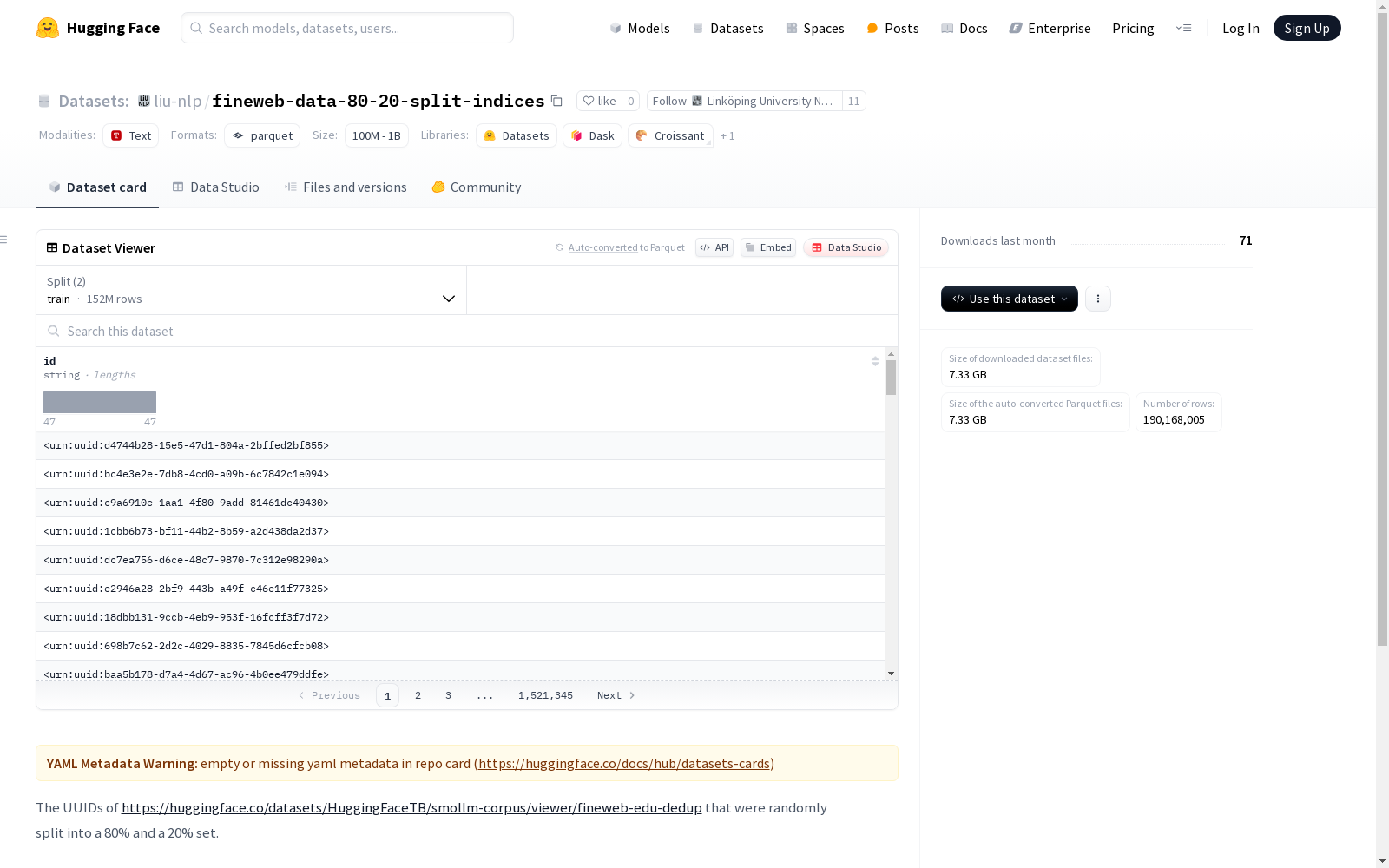1389x868 pixels.
Task: Open Data Studio from the viewer header
Action: tap(846, 247)
